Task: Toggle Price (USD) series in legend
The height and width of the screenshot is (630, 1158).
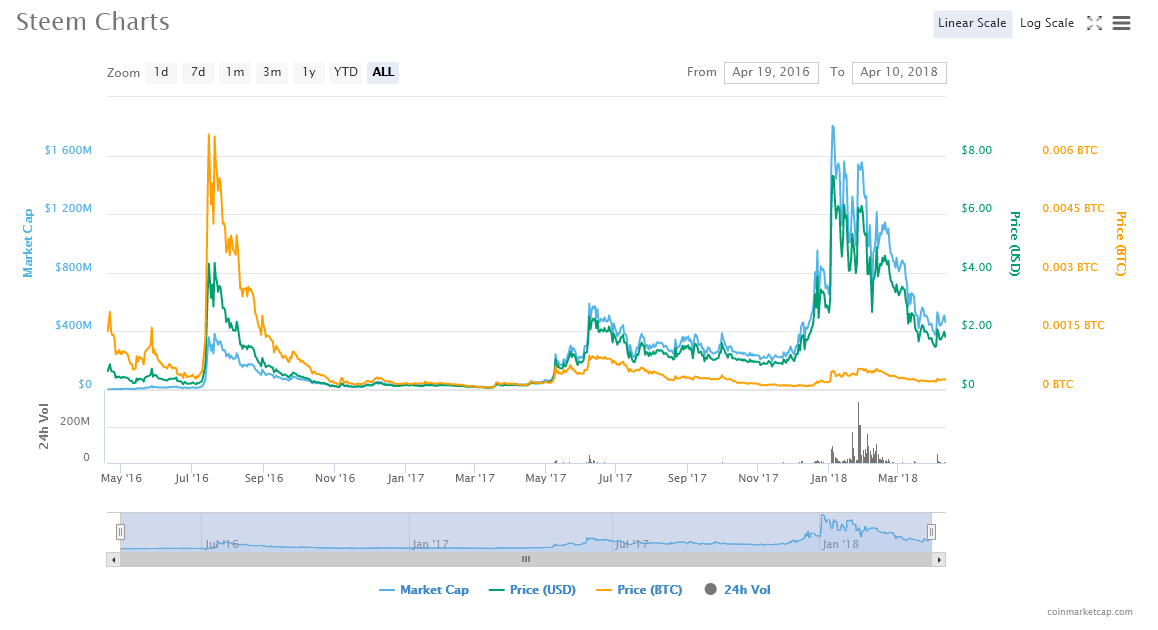Action: [532, 590]
